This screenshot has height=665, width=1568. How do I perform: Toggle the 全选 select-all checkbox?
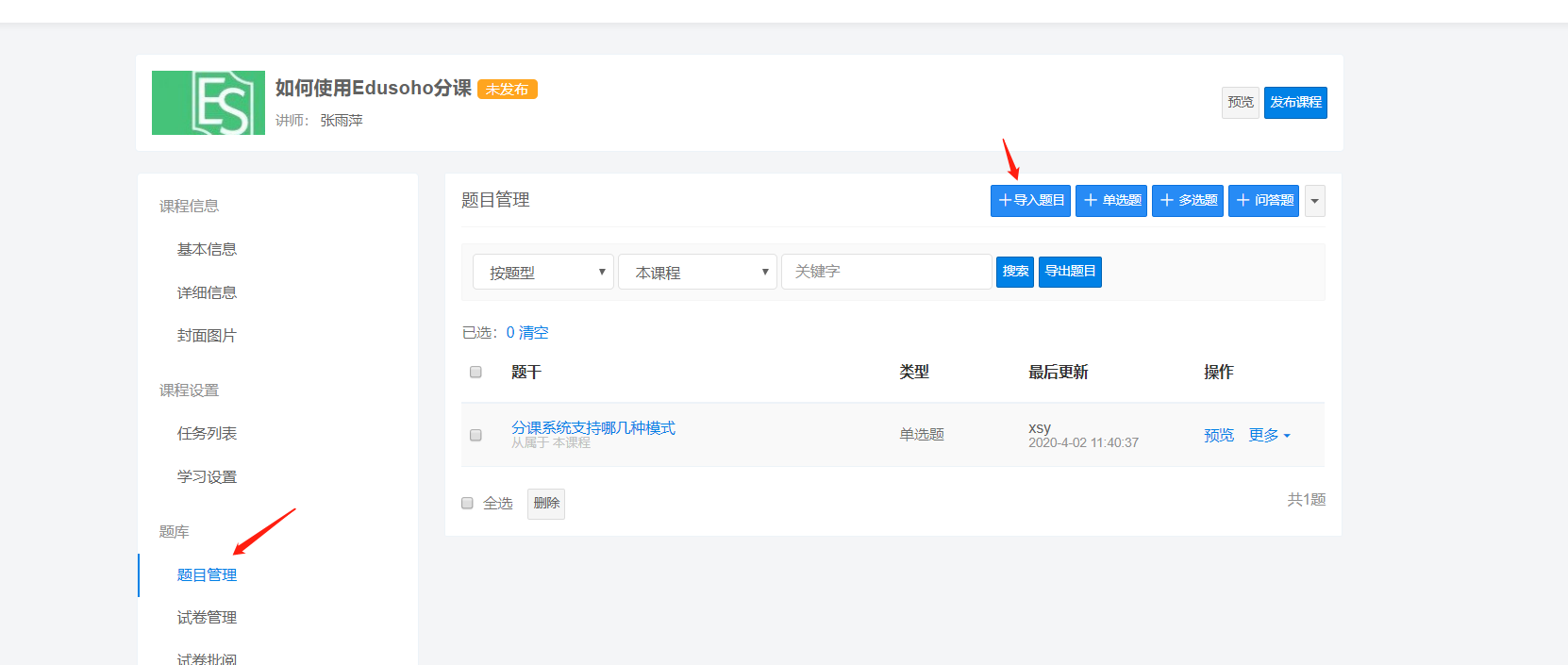point(467,503)
